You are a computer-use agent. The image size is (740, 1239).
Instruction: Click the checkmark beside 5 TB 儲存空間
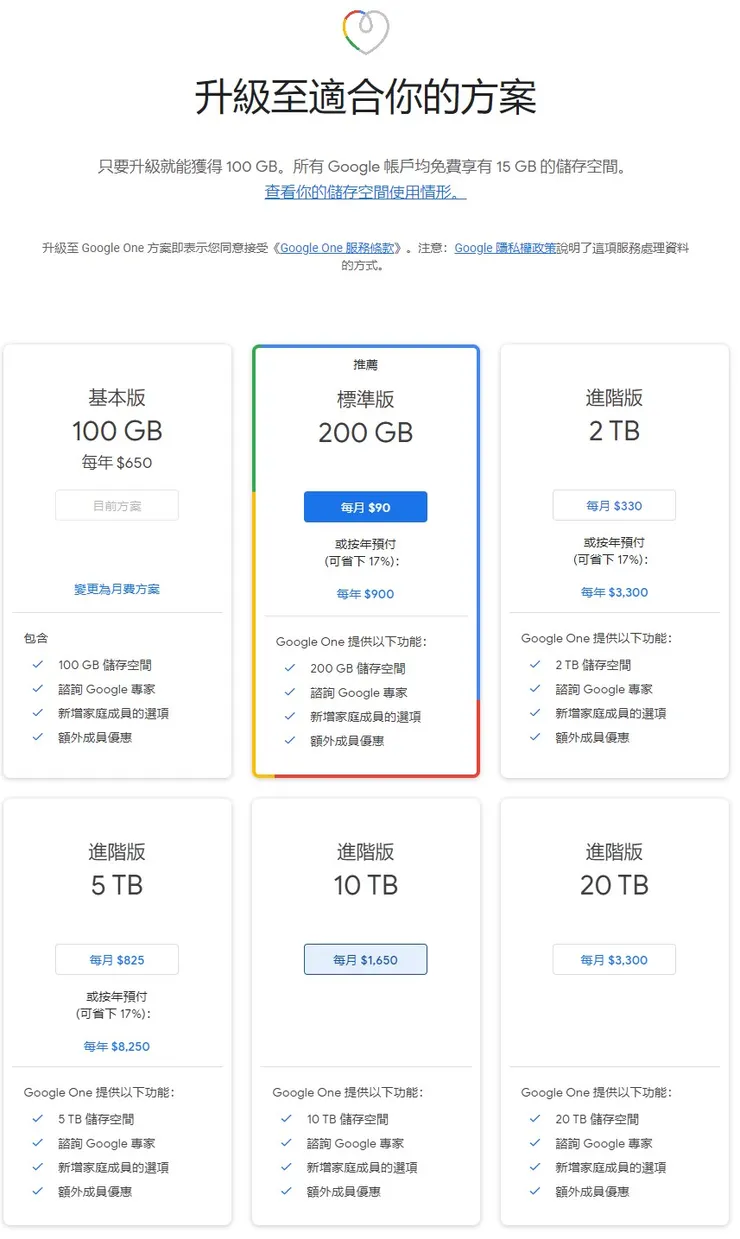(x=38, y=1119)
